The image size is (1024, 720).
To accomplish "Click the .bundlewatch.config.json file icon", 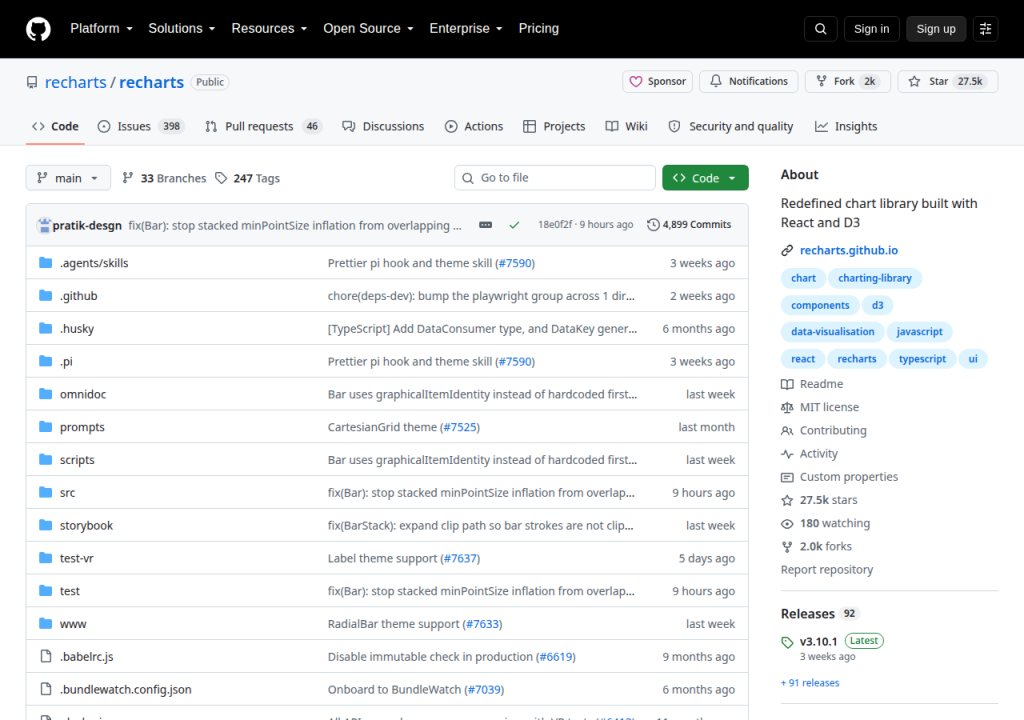I will [x=46, y=689].
